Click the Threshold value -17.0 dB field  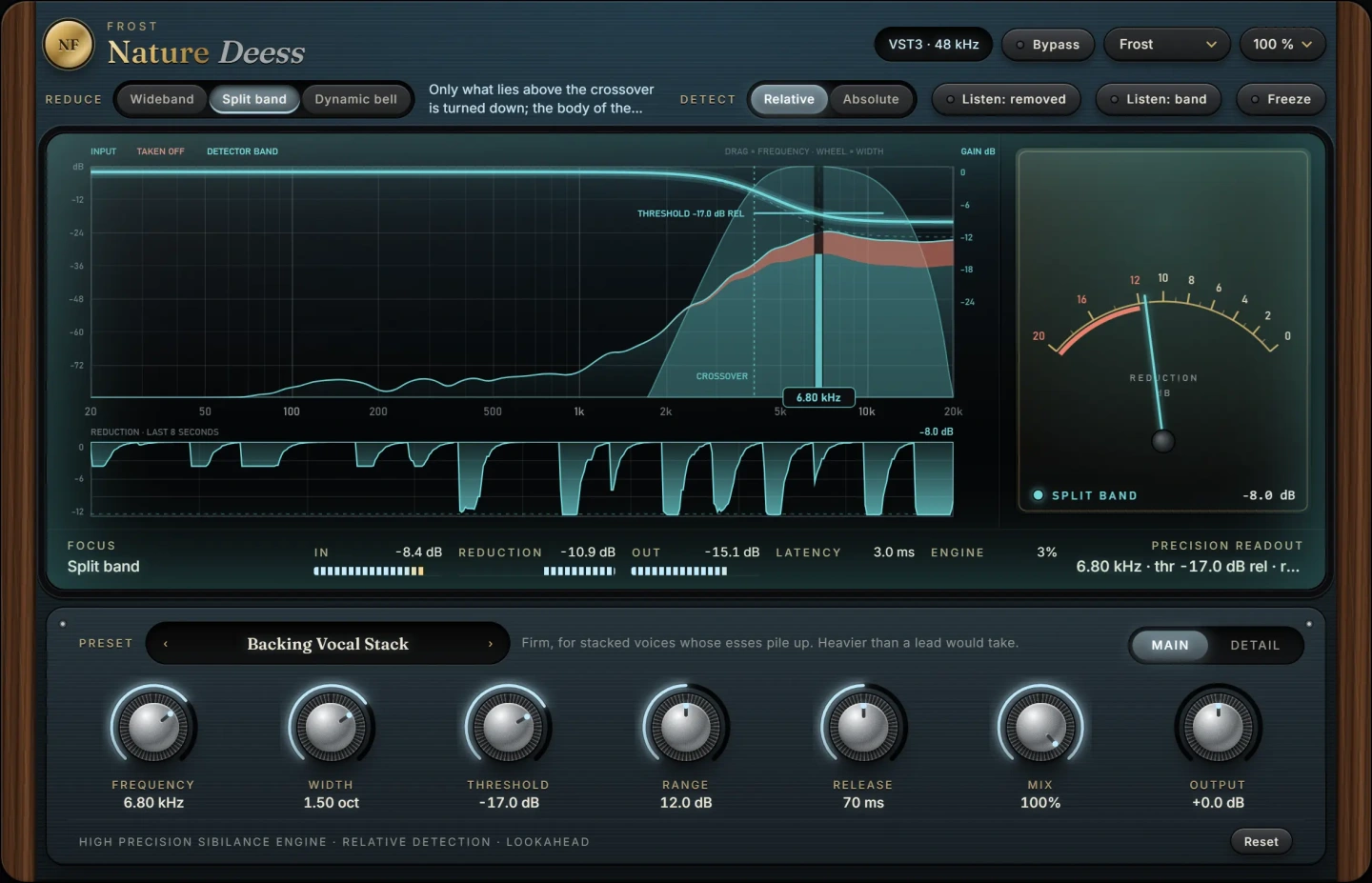click(509, 803)
